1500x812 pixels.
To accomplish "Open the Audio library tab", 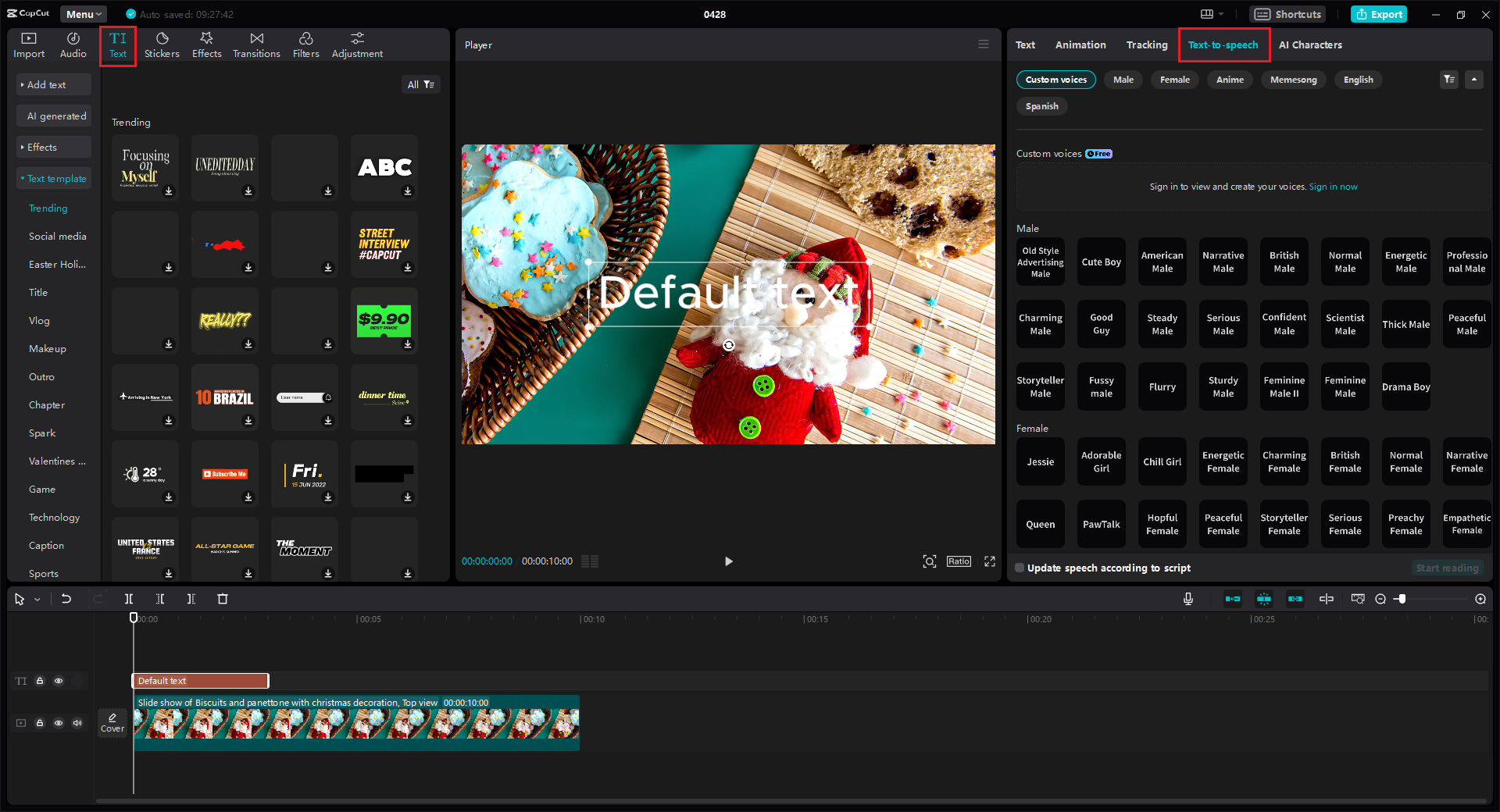I will pos(73,45).
